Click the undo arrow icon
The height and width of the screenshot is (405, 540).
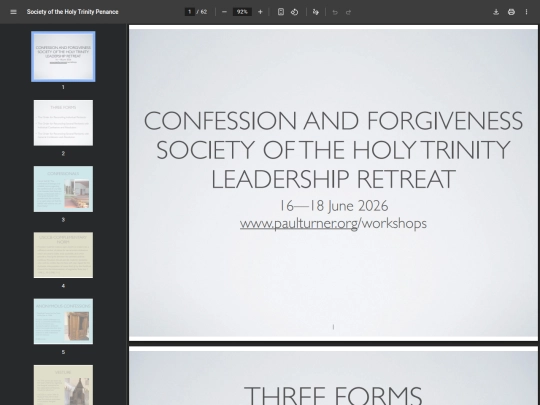tap(335, 12)
